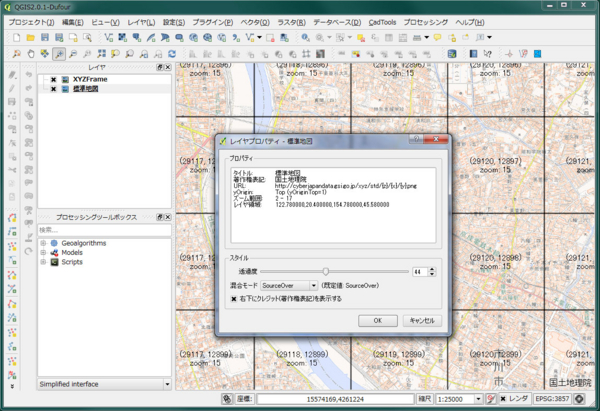Expand the Geoalgorithms tree node
This screenshot has width=600, height=411.
43,243
